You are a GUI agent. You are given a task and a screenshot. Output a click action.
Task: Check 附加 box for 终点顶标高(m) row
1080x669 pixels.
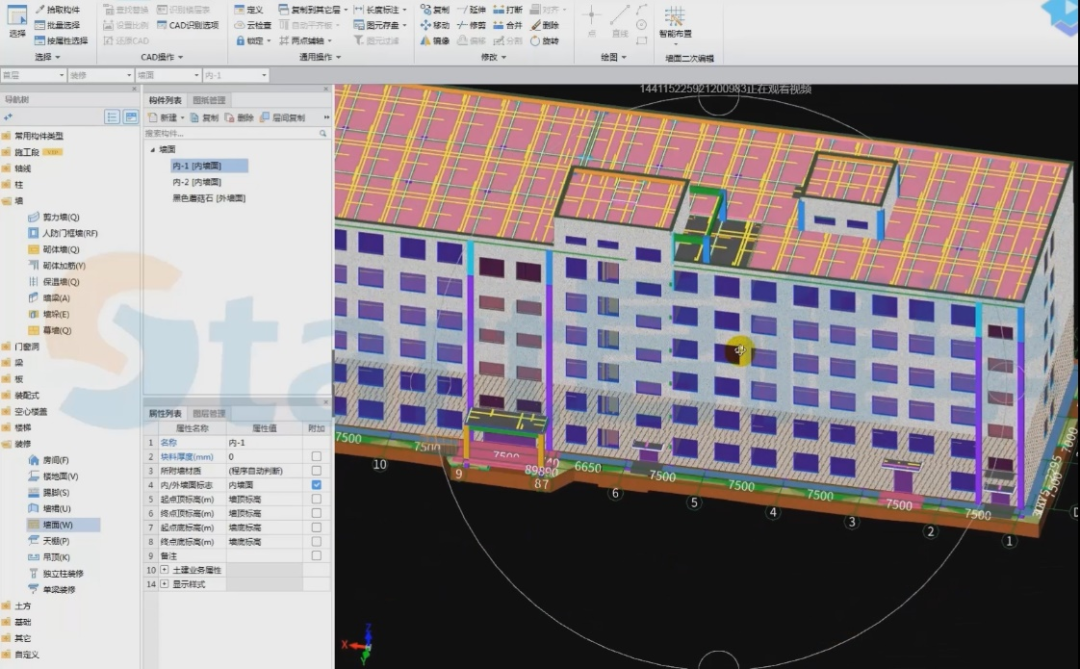point(316,513)
